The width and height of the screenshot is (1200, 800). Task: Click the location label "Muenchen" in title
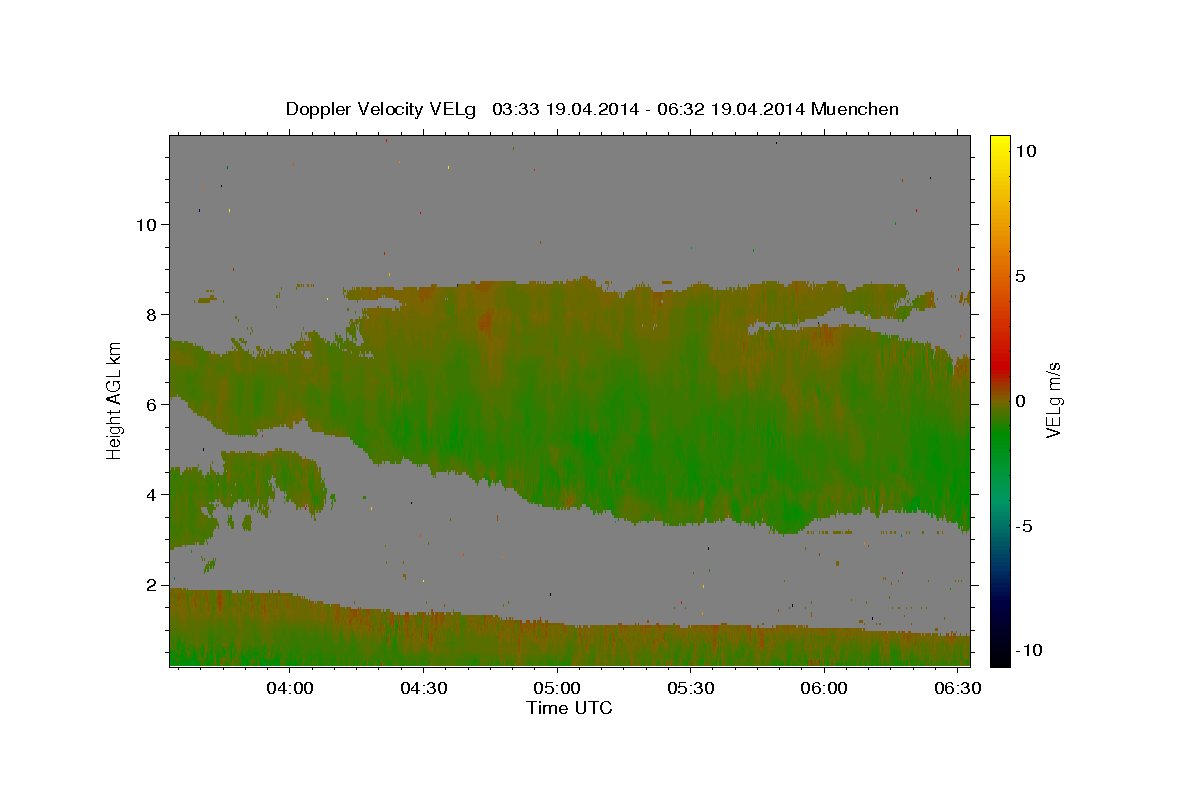(855, 109)
